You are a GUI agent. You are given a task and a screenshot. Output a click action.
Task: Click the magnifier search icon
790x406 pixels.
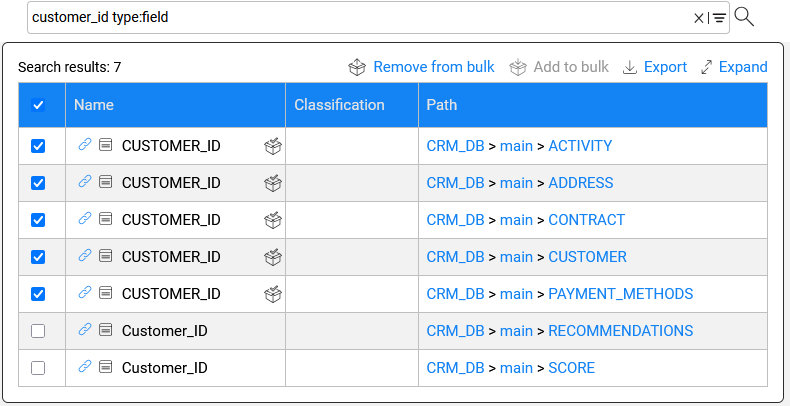[x=744, y=17]
